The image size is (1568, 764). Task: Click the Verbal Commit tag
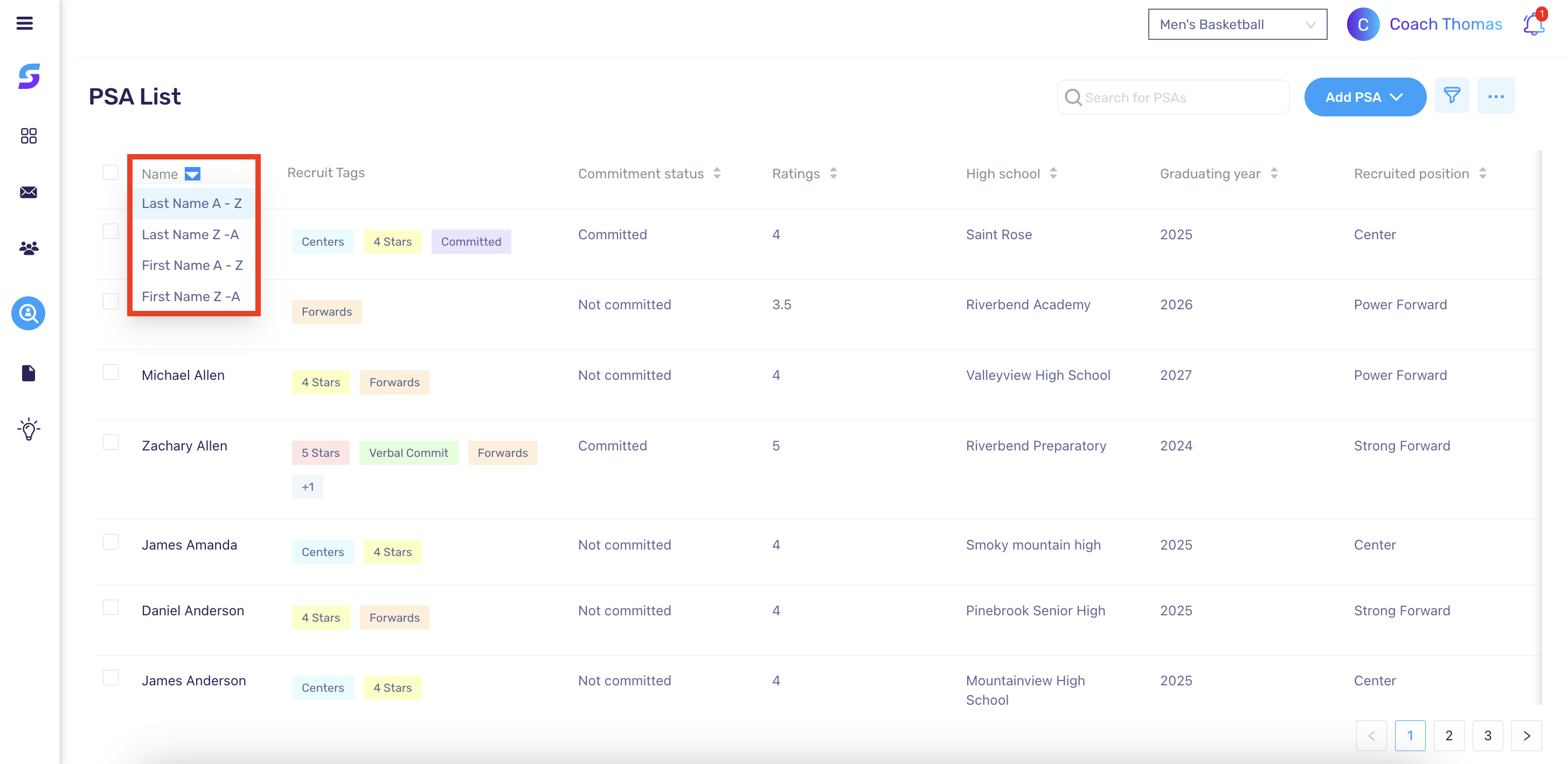[x=408, y=453]
